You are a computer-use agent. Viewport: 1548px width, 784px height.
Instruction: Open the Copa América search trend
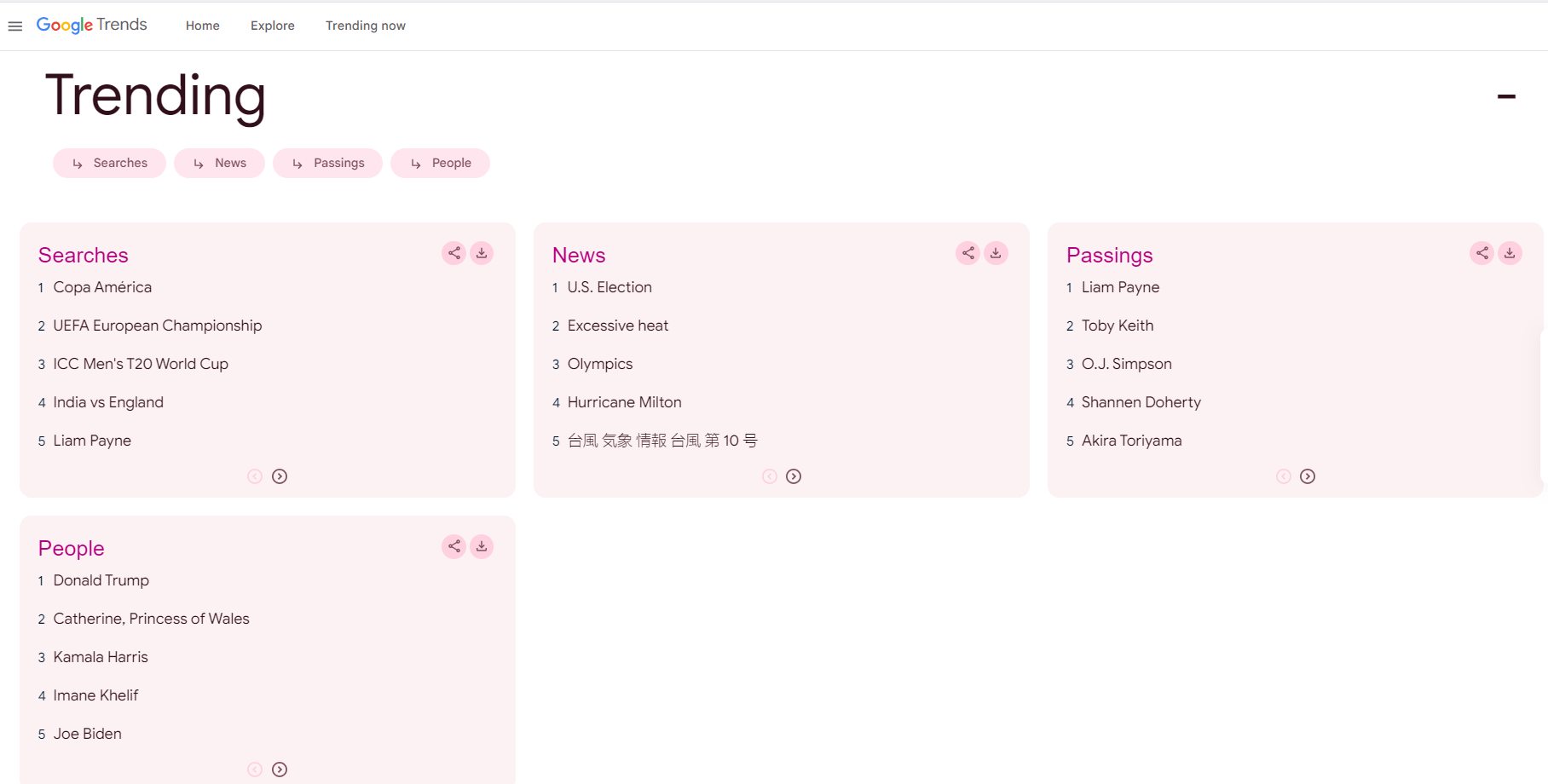click(x=102, y=287)
